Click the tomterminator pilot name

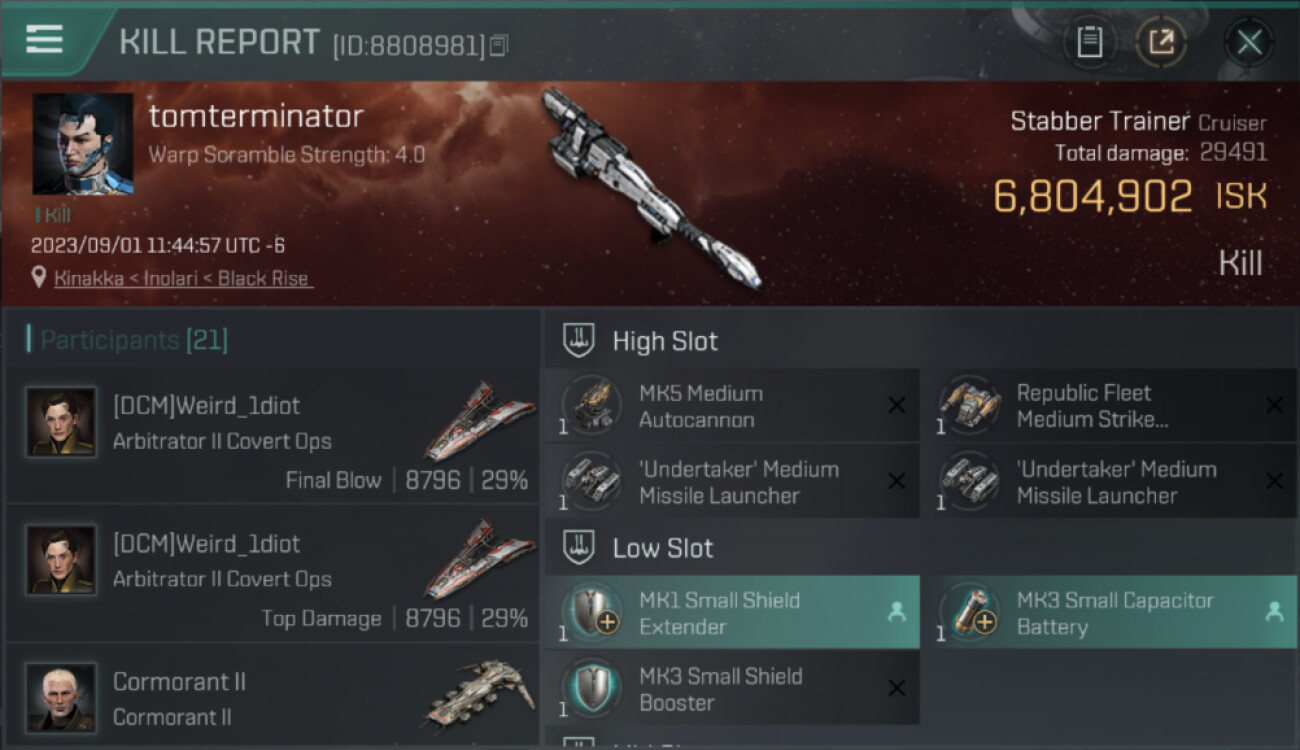(256, 116)
